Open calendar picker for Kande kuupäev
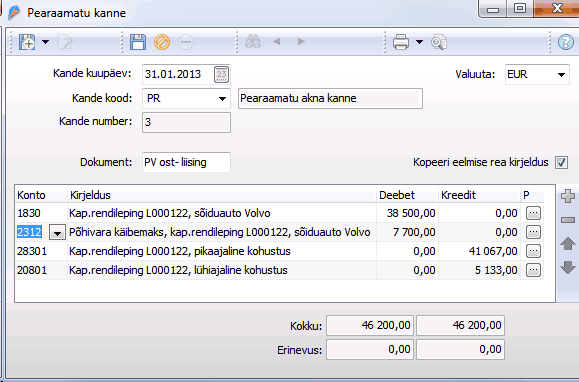This screenshot has width=579, height=382. coord(221,74)
